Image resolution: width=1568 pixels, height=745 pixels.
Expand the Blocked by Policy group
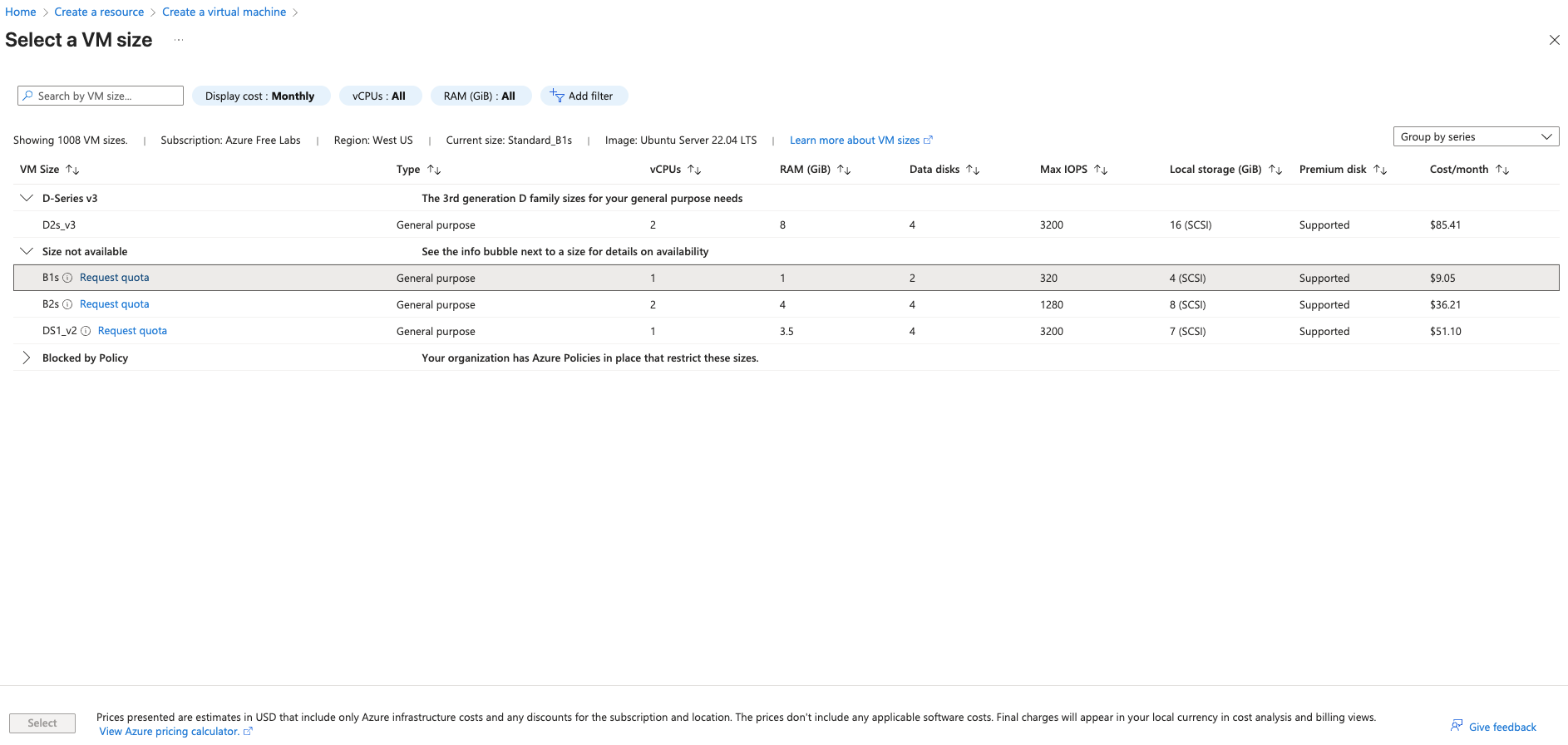pyautogui.click(x=27, y=358)
